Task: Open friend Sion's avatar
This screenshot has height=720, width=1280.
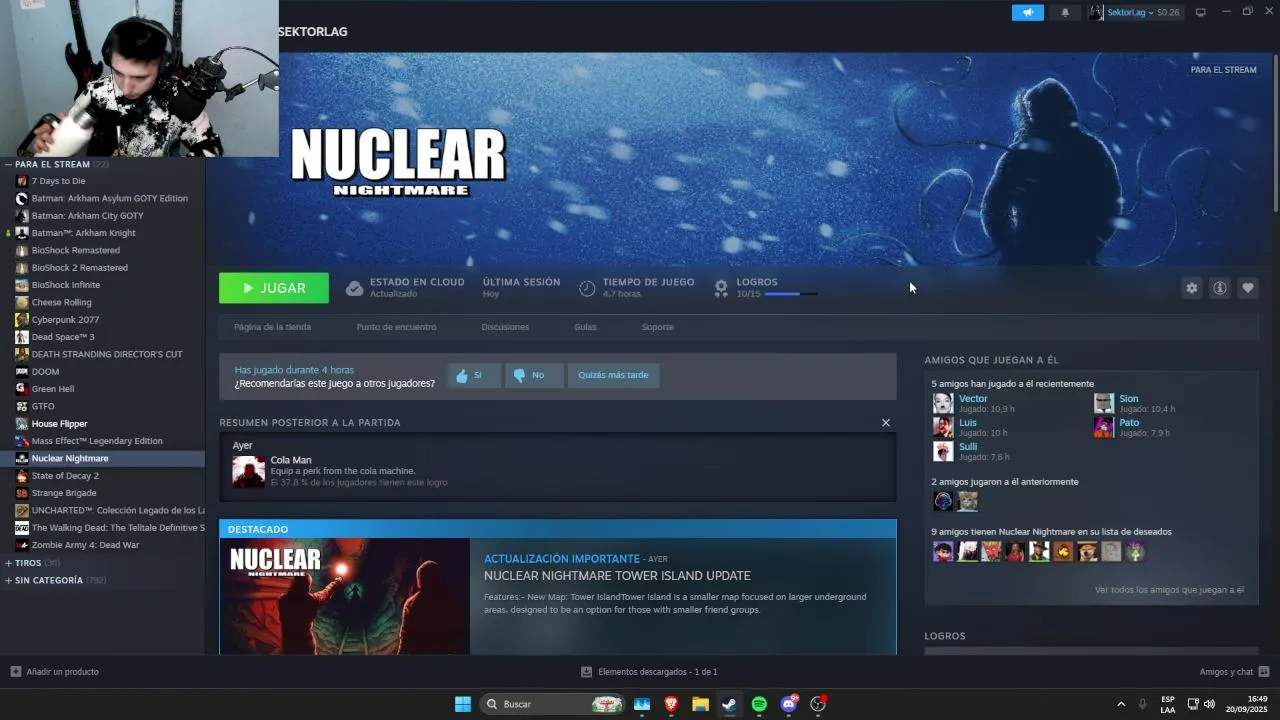Action: tap(1104, 403)
